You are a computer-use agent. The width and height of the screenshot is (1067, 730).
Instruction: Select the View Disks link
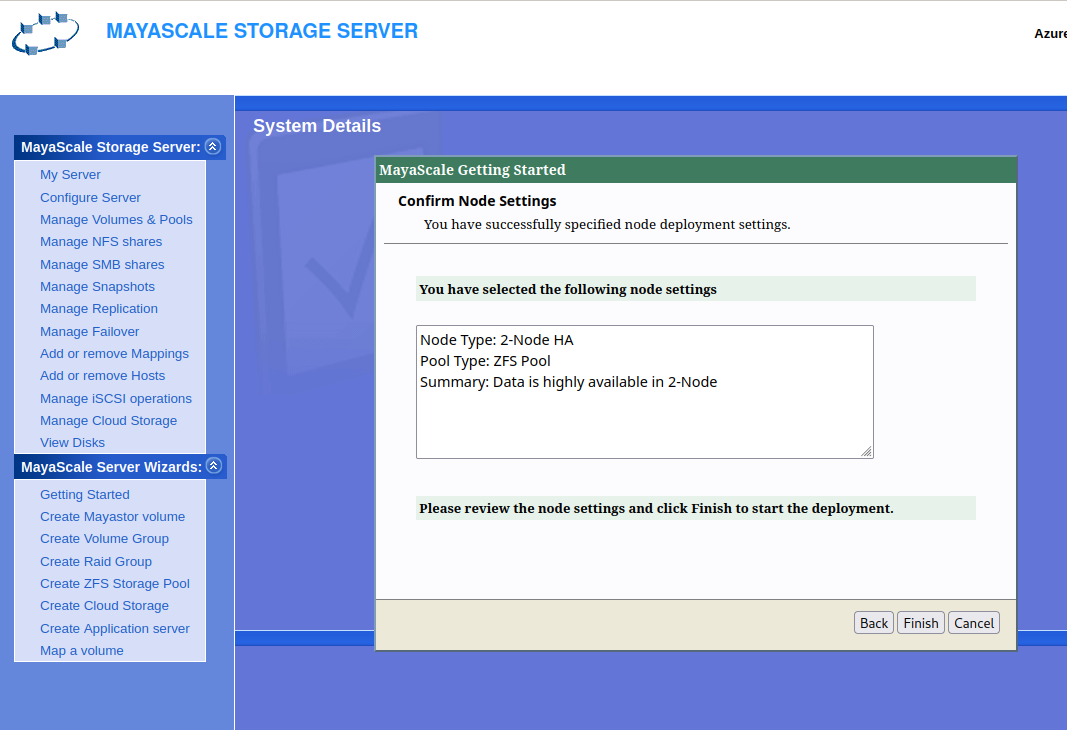coord(72,443)
